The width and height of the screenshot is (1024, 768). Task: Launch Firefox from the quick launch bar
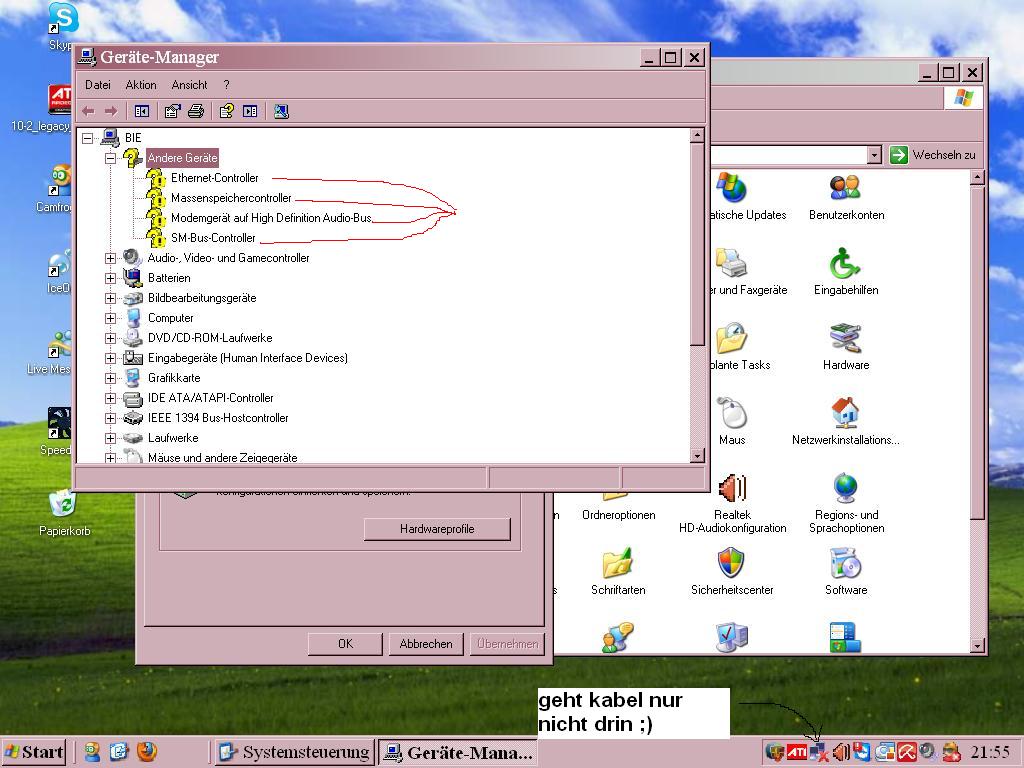click(146, 751)
